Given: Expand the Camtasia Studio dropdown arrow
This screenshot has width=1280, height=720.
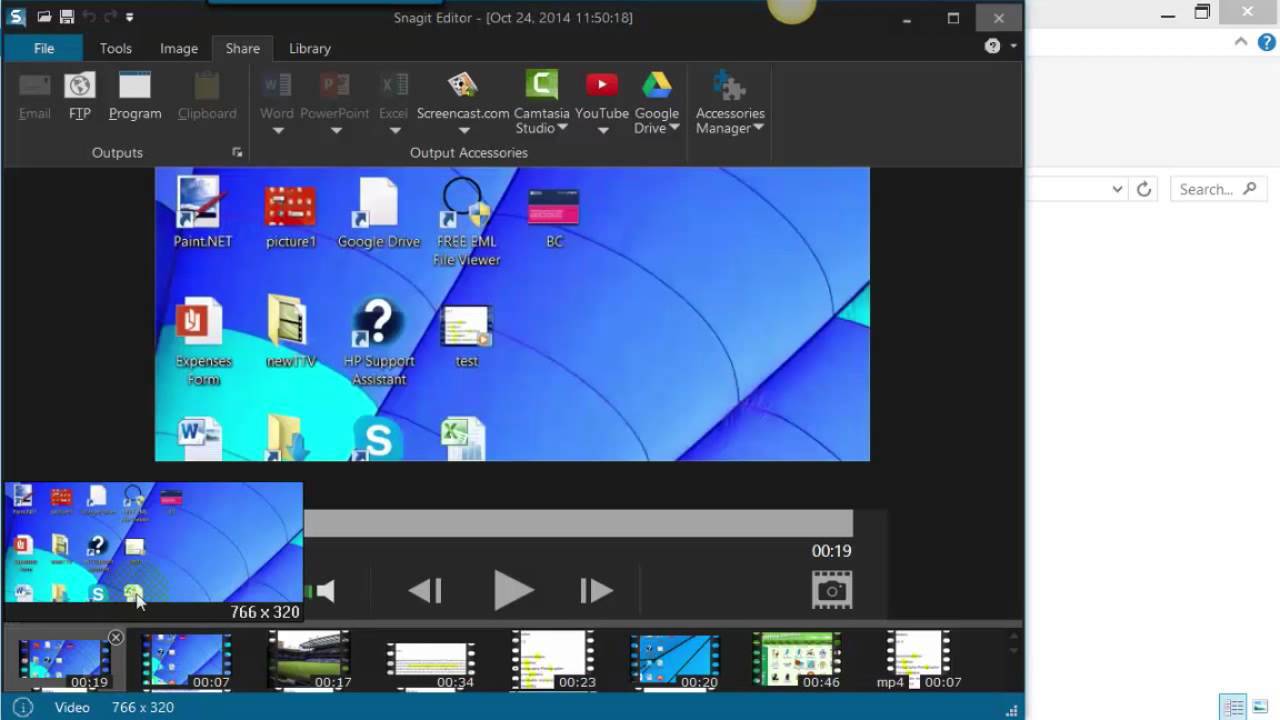Looking at the screenshot, I should 563,128.
